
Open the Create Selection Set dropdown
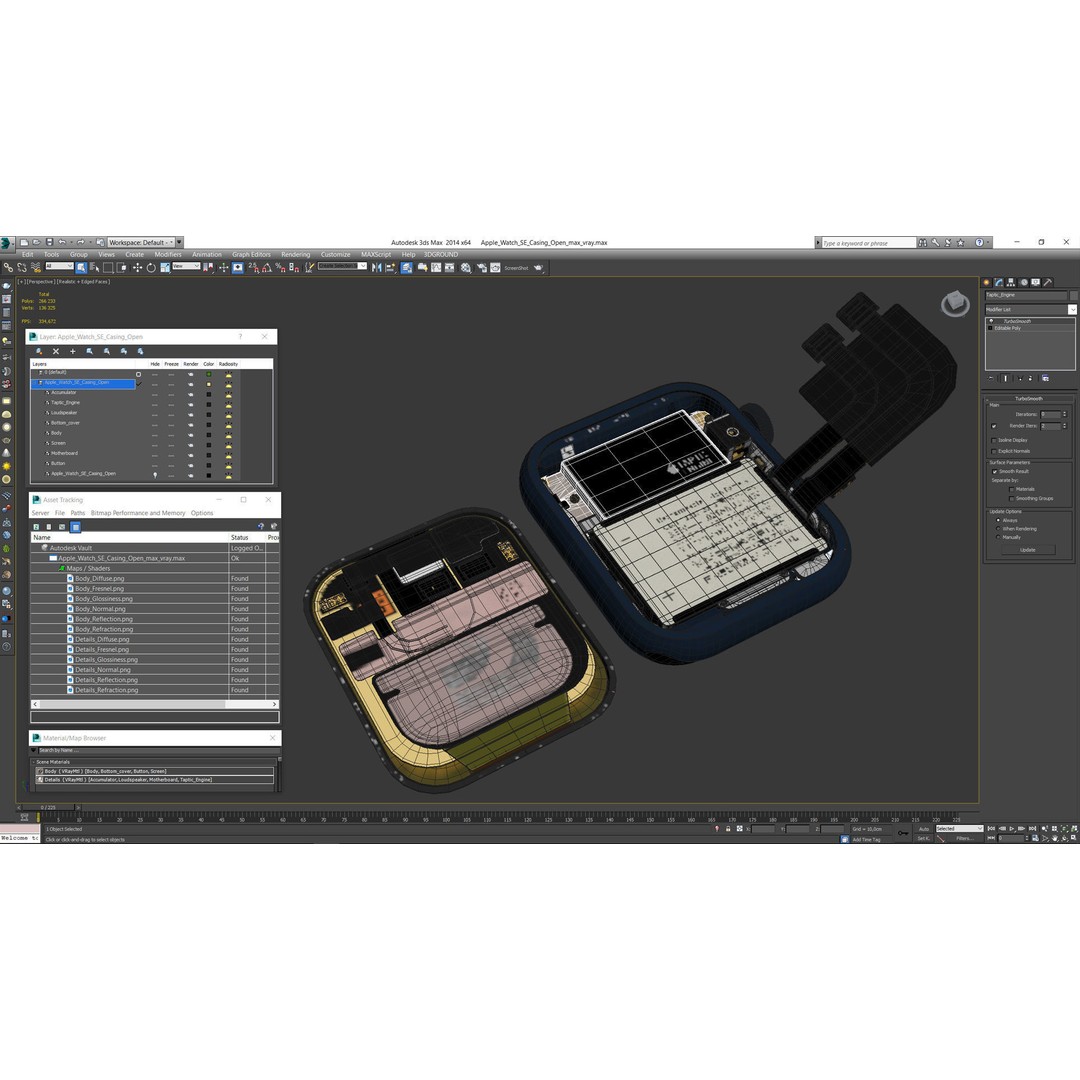tap(342, 266)
